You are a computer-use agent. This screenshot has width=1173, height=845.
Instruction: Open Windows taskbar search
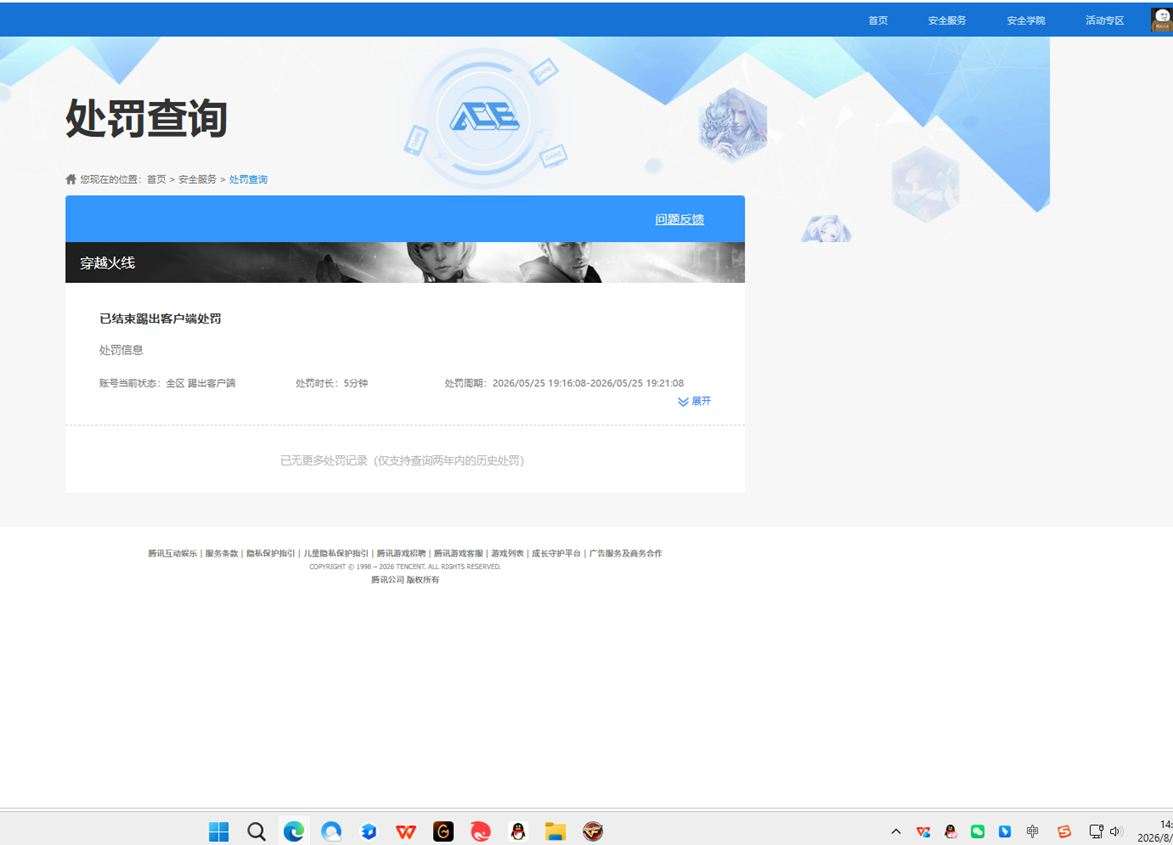tap(256, 832)
